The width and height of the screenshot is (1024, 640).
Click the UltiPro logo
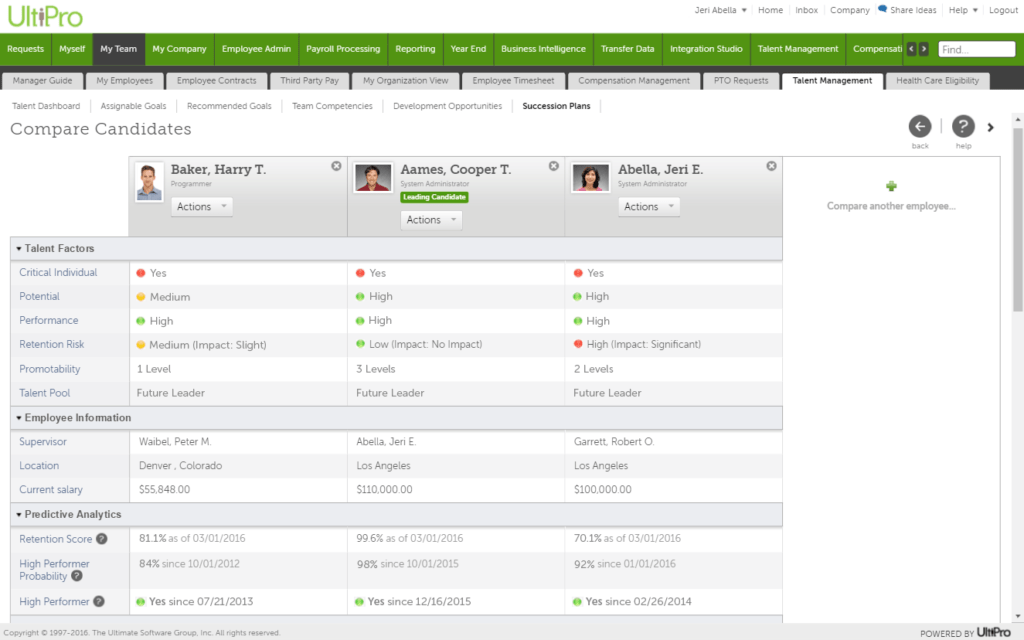[45, 16]
